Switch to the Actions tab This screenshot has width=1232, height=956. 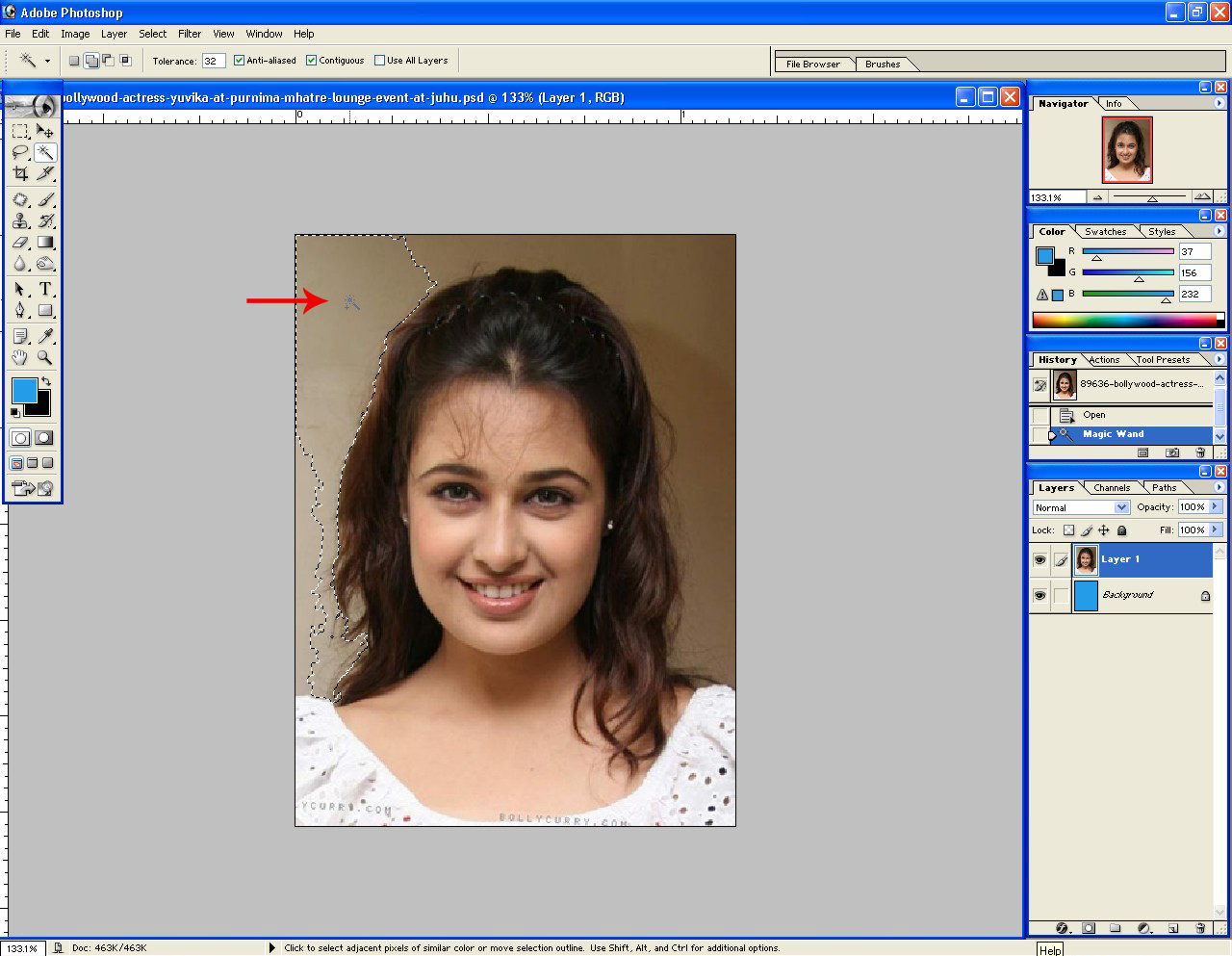click(1104, 360)
